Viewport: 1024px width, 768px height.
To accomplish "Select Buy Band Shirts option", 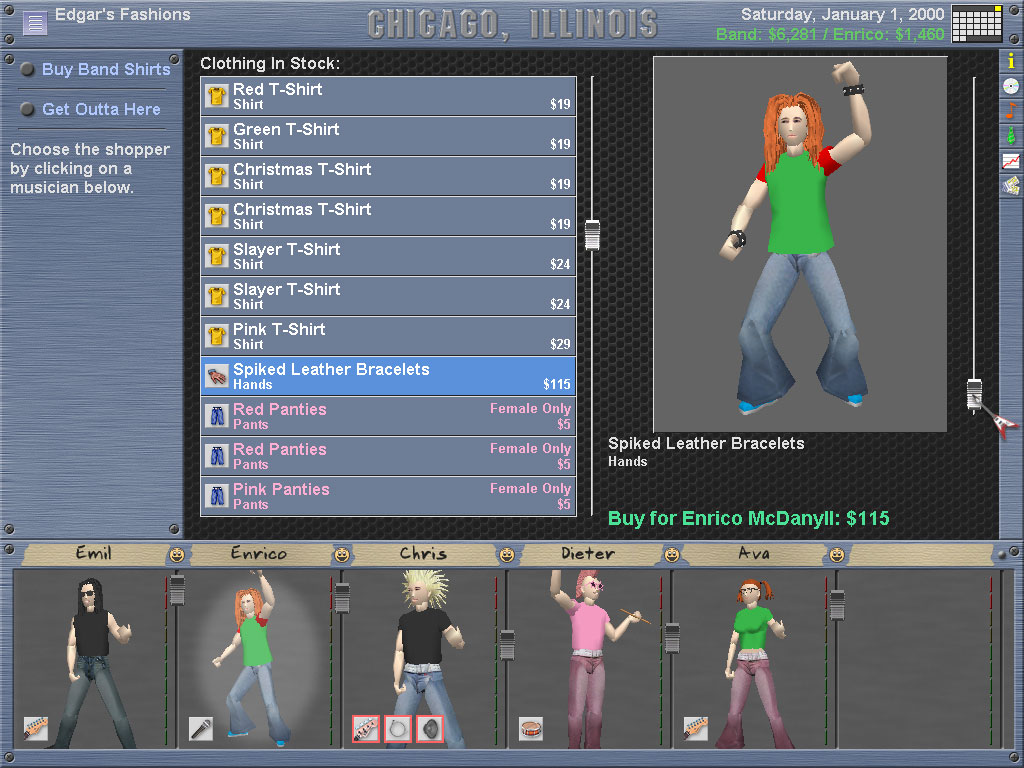I will (x=106, y=70).
